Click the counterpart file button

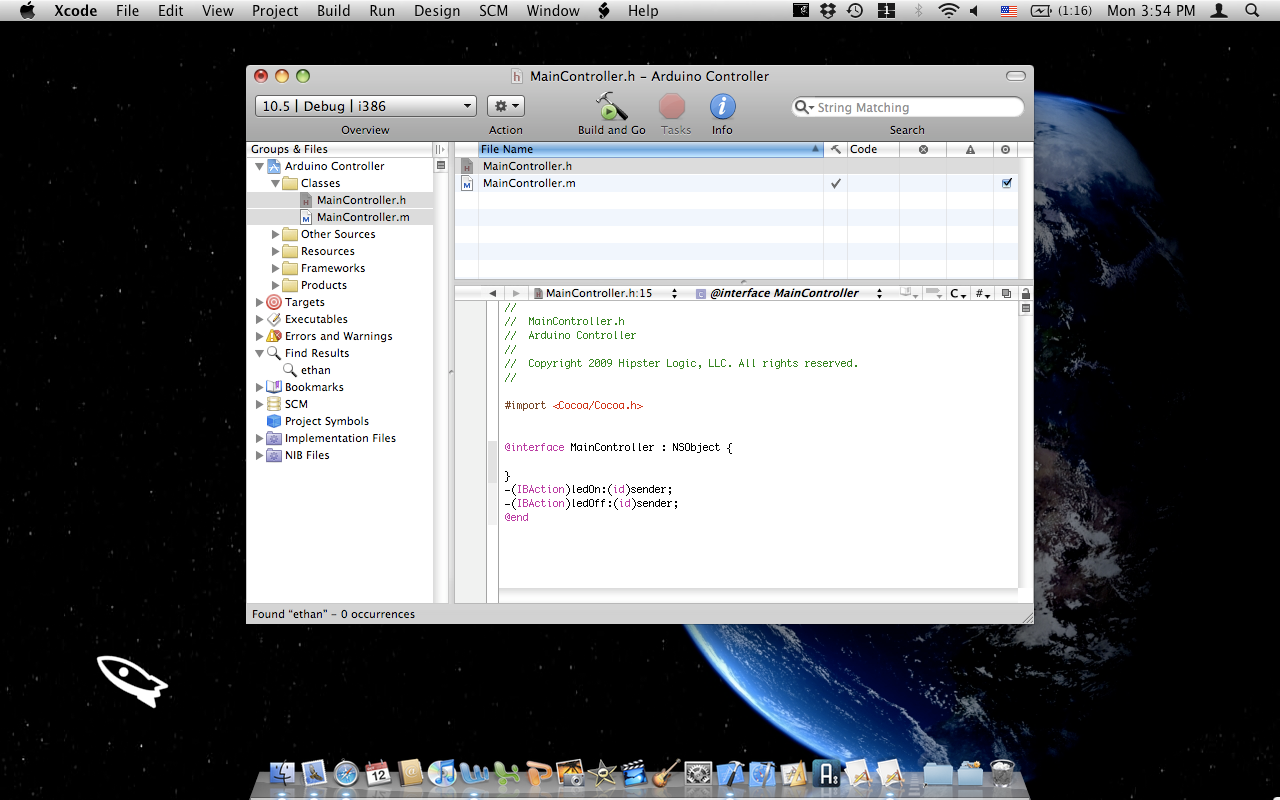click(x=1007, y=293)
